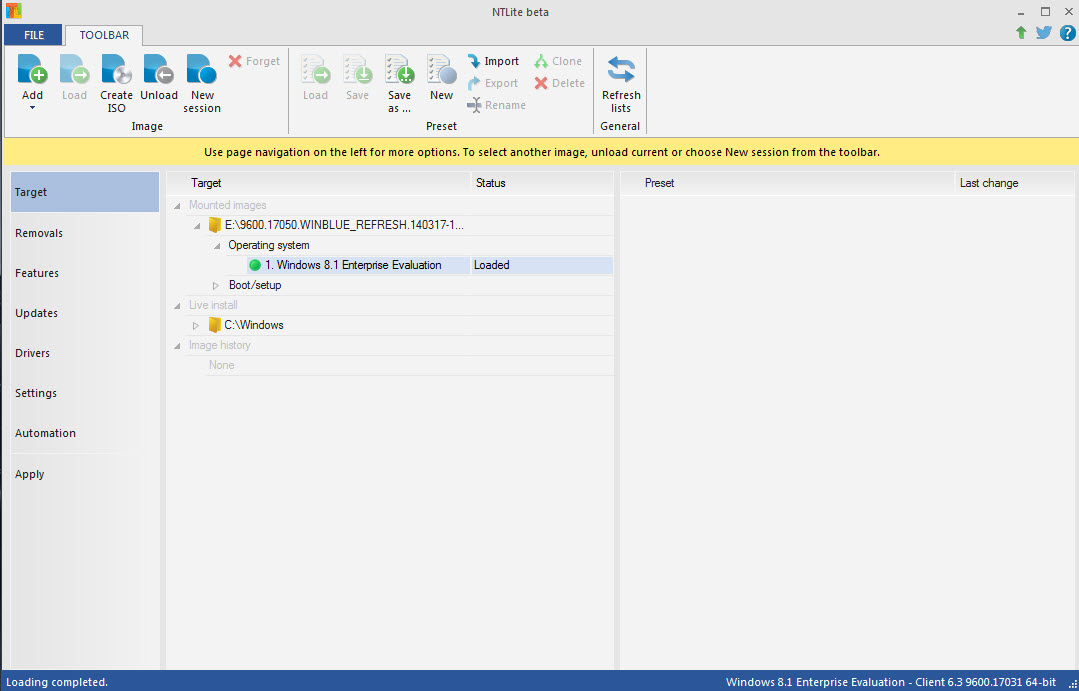
Task: Click the Clone preset button
Action: point(558,61)
